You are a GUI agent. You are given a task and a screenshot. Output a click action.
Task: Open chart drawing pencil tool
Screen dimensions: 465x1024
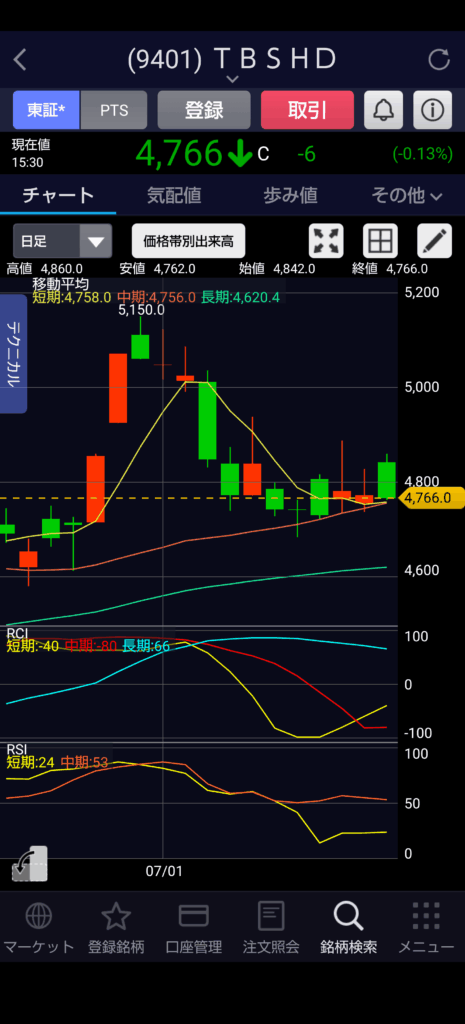(434, 241)
